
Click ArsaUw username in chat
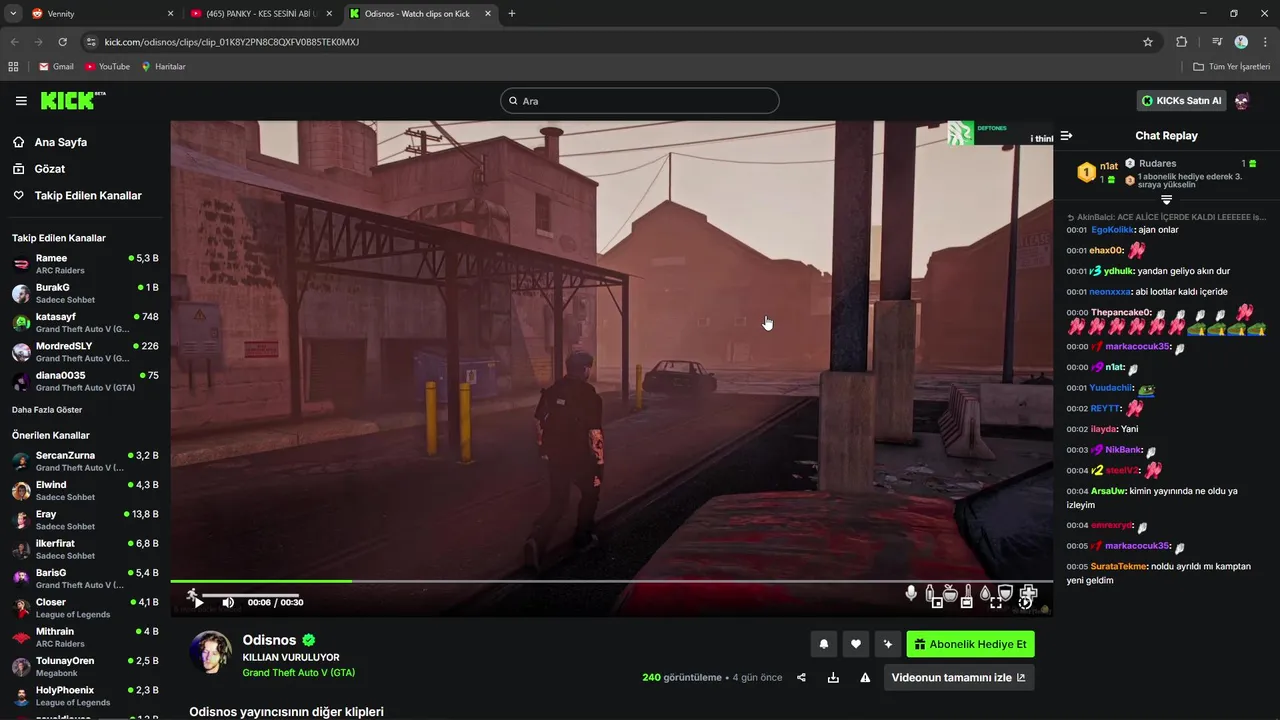[x=1109, y=491]
